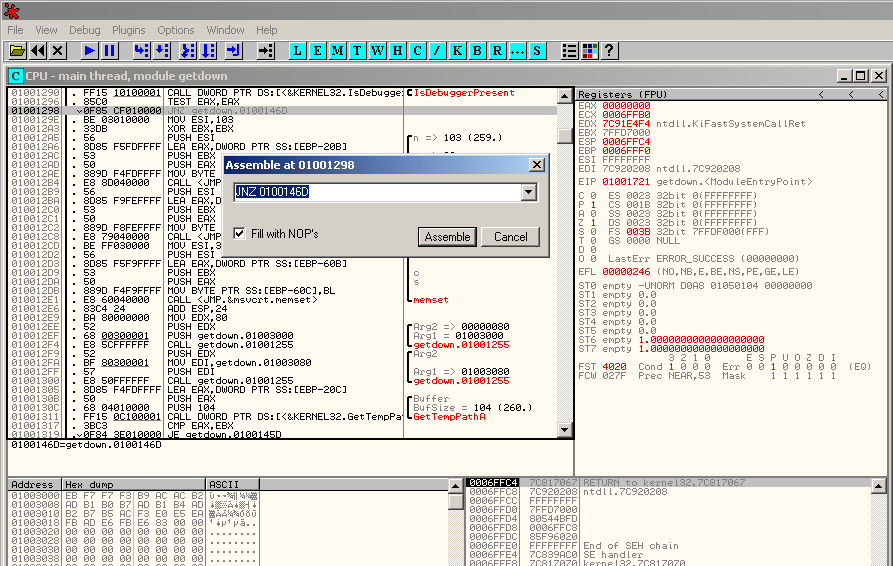Click the JNZ 0100146D instruction input field
Screen dimensions: 893x566
click(376, 192)
